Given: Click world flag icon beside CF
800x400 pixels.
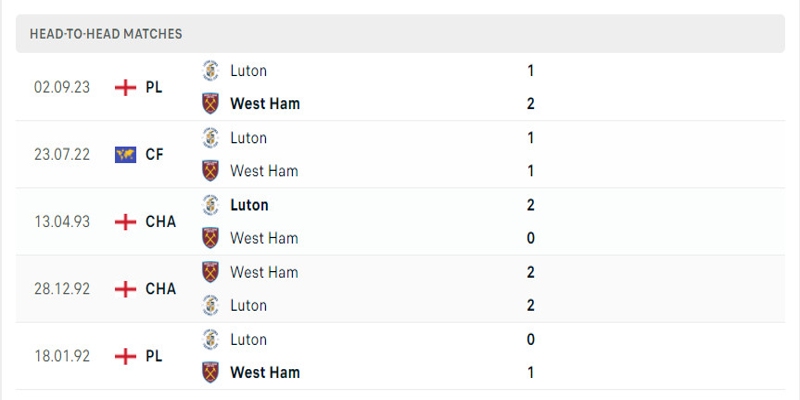Looking at the screenshot, I should 125,154.
